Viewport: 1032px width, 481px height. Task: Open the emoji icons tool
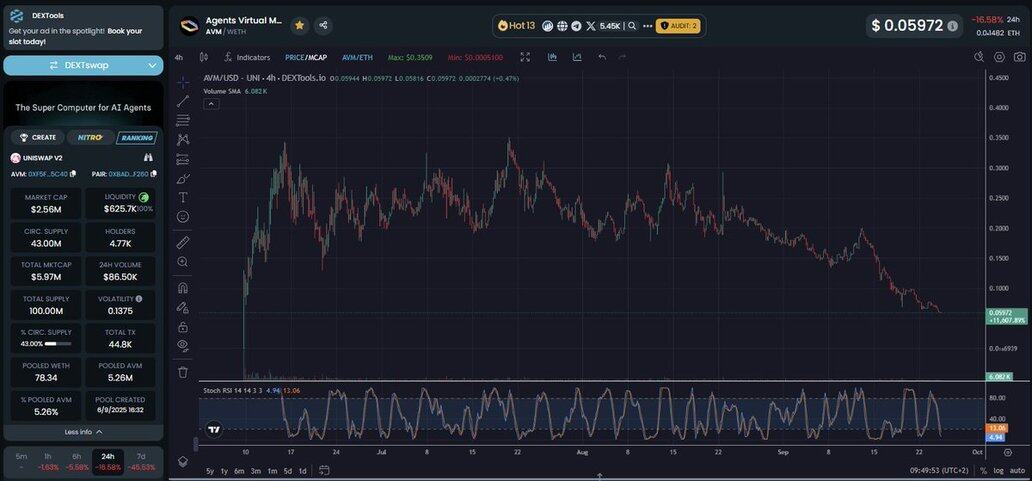point(183,216)
